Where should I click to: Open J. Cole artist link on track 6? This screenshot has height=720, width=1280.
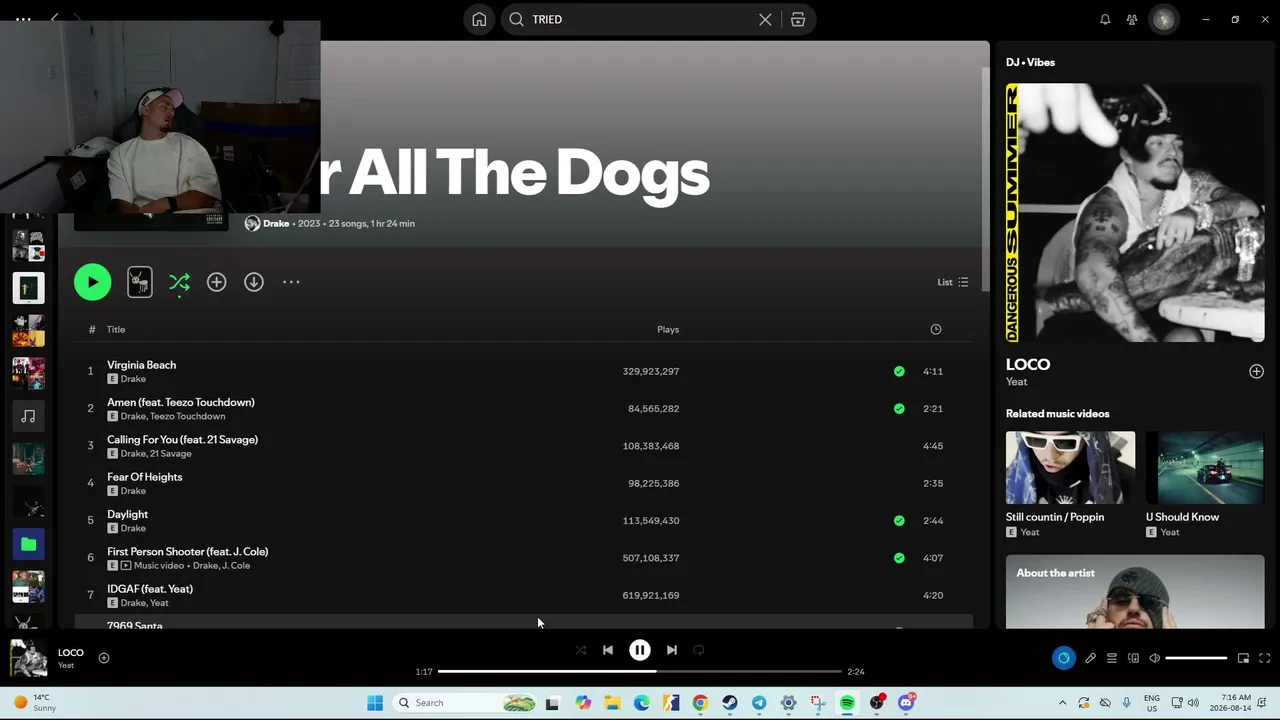[236, 566]
